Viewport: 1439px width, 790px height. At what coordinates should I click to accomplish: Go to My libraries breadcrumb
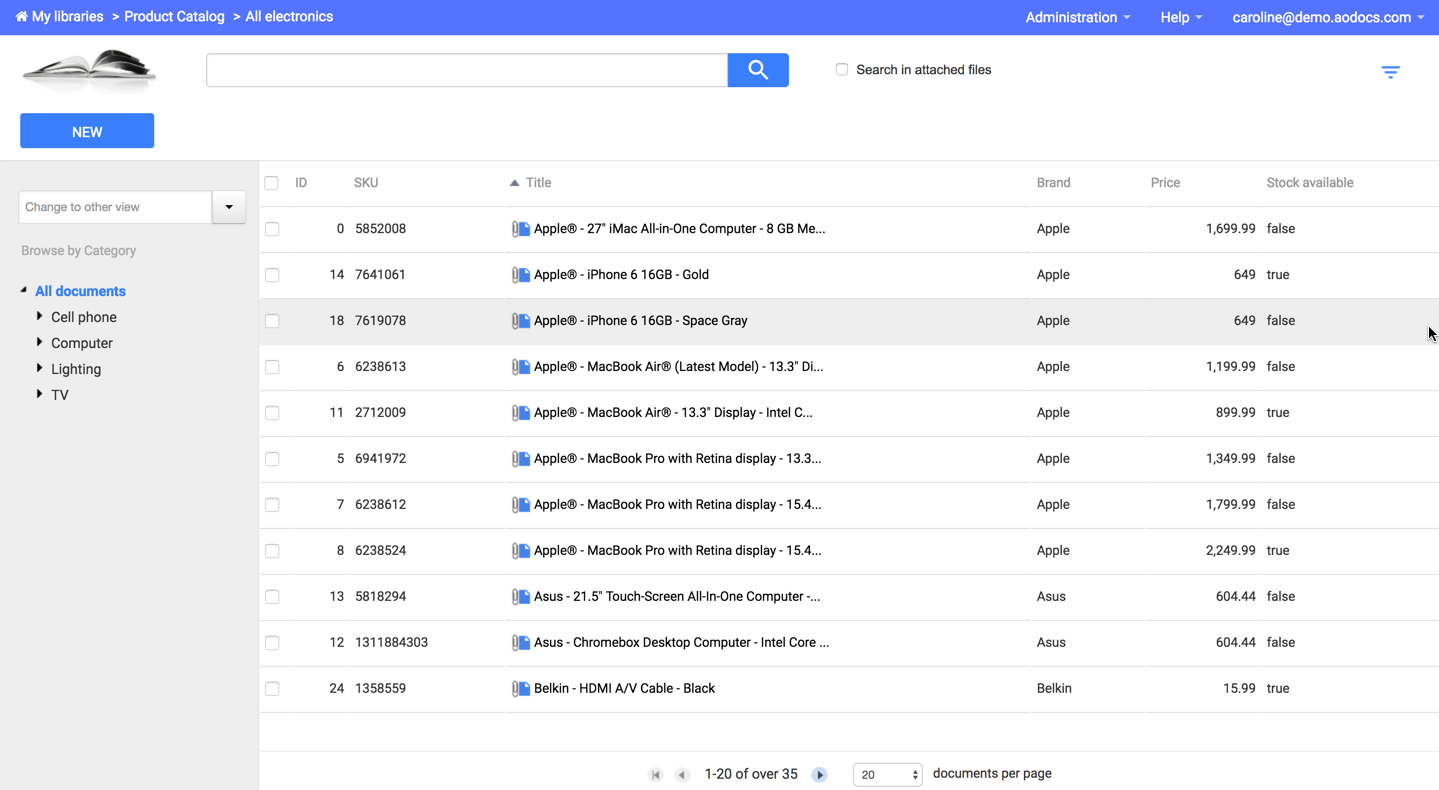coord(67,17)
